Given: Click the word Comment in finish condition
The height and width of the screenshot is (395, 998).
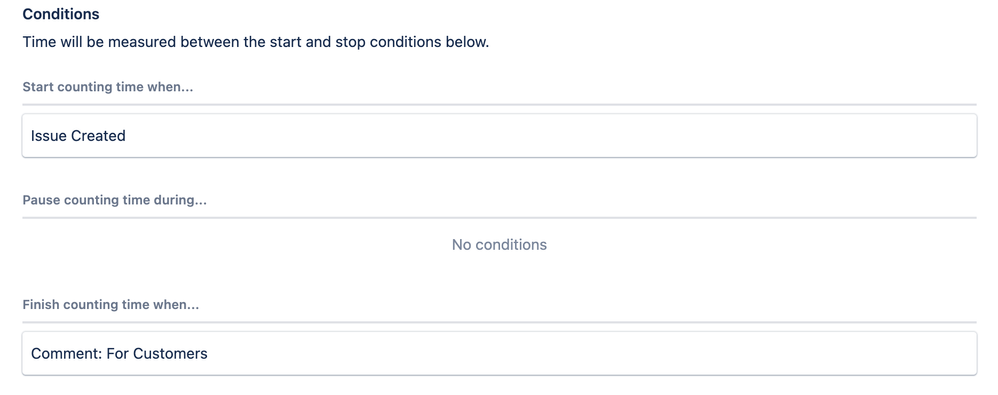Looking at the screenshot, I should 64,354.
